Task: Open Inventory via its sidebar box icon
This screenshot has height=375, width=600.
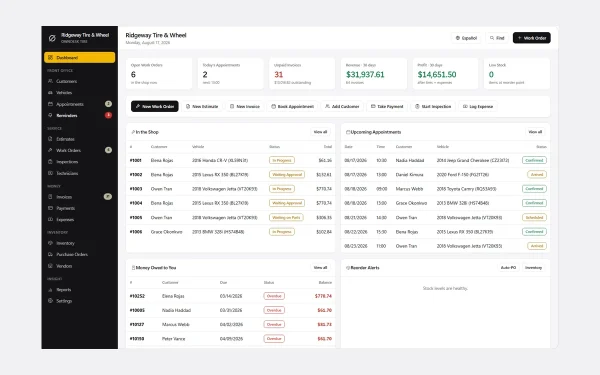Action: click(50, 243)
